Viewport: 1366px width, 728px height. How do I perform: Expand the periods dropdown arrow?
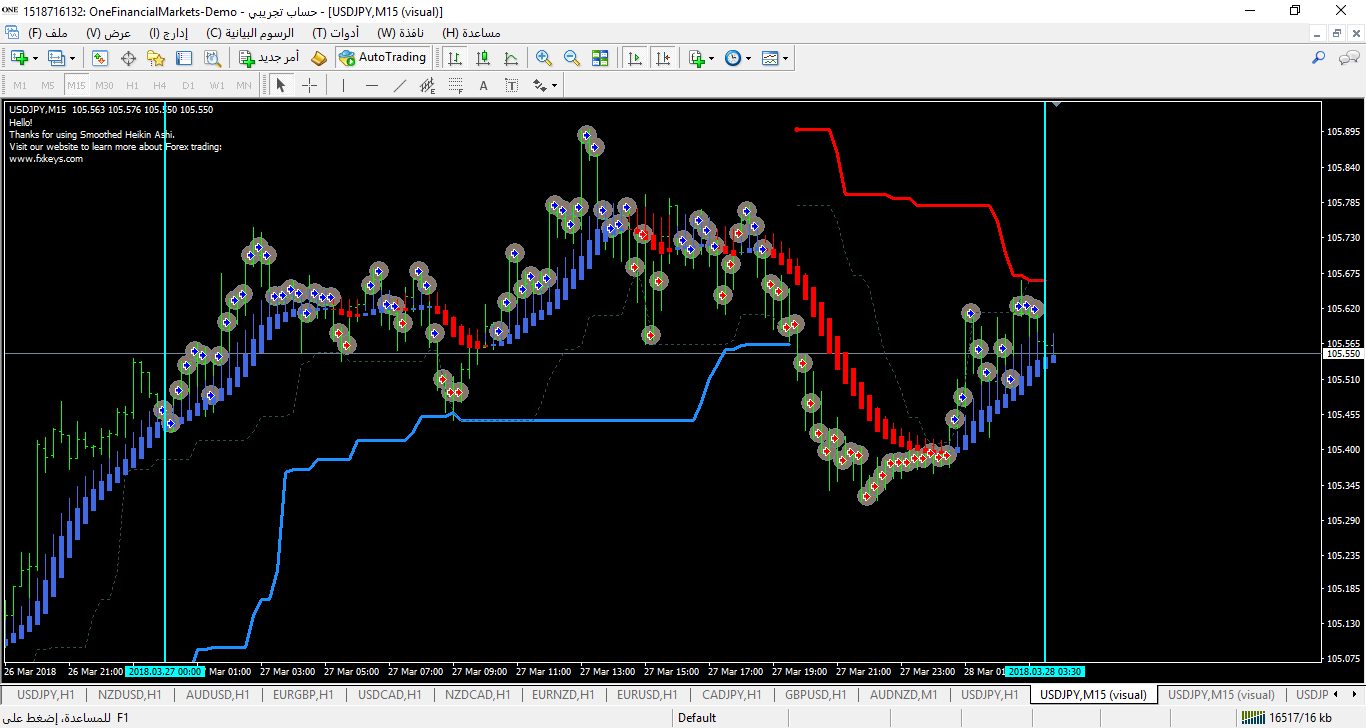coord(748,58)
